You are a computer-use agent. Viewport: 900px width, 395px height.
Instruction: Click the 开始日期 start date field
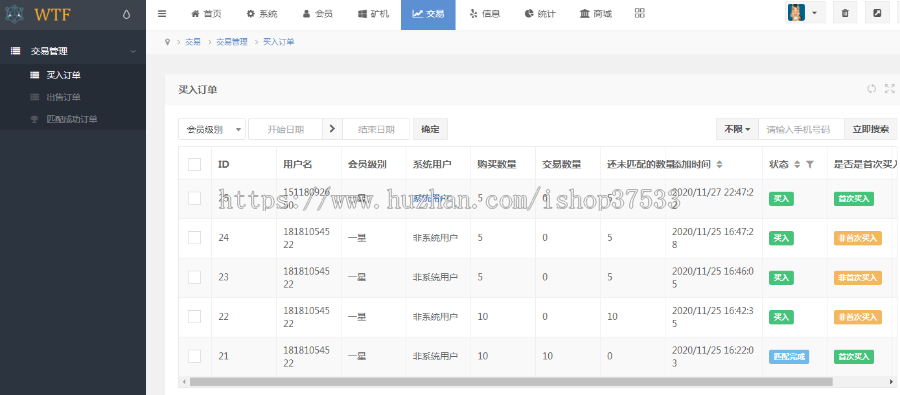(x=285, y=129)
